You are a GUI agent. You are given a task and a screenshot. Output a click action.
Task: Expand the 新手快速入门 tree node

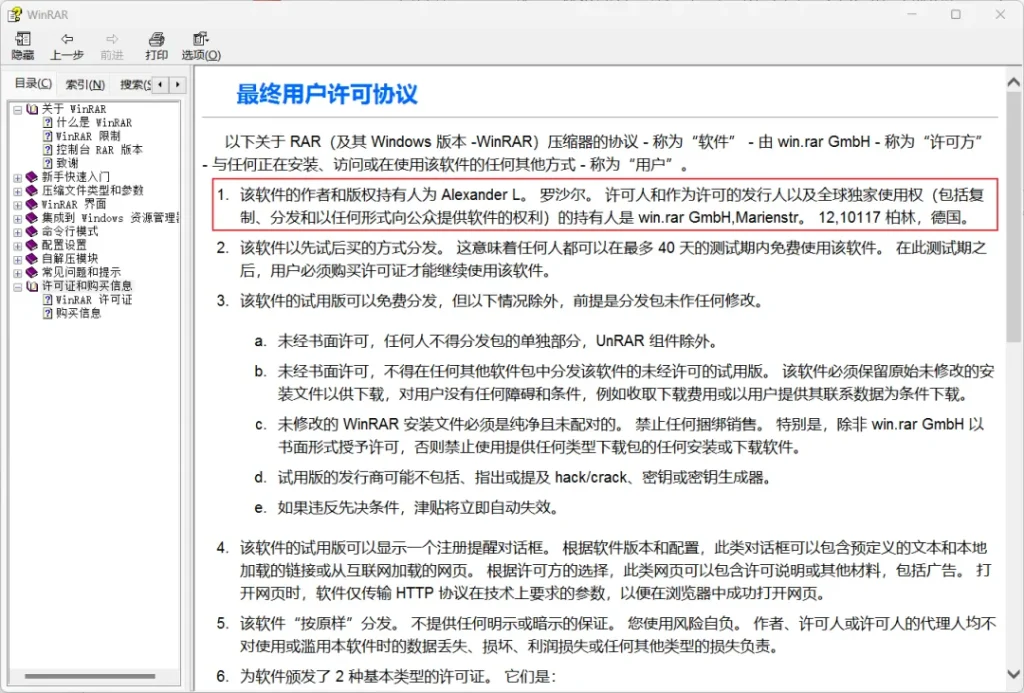[x=18, y=177]
